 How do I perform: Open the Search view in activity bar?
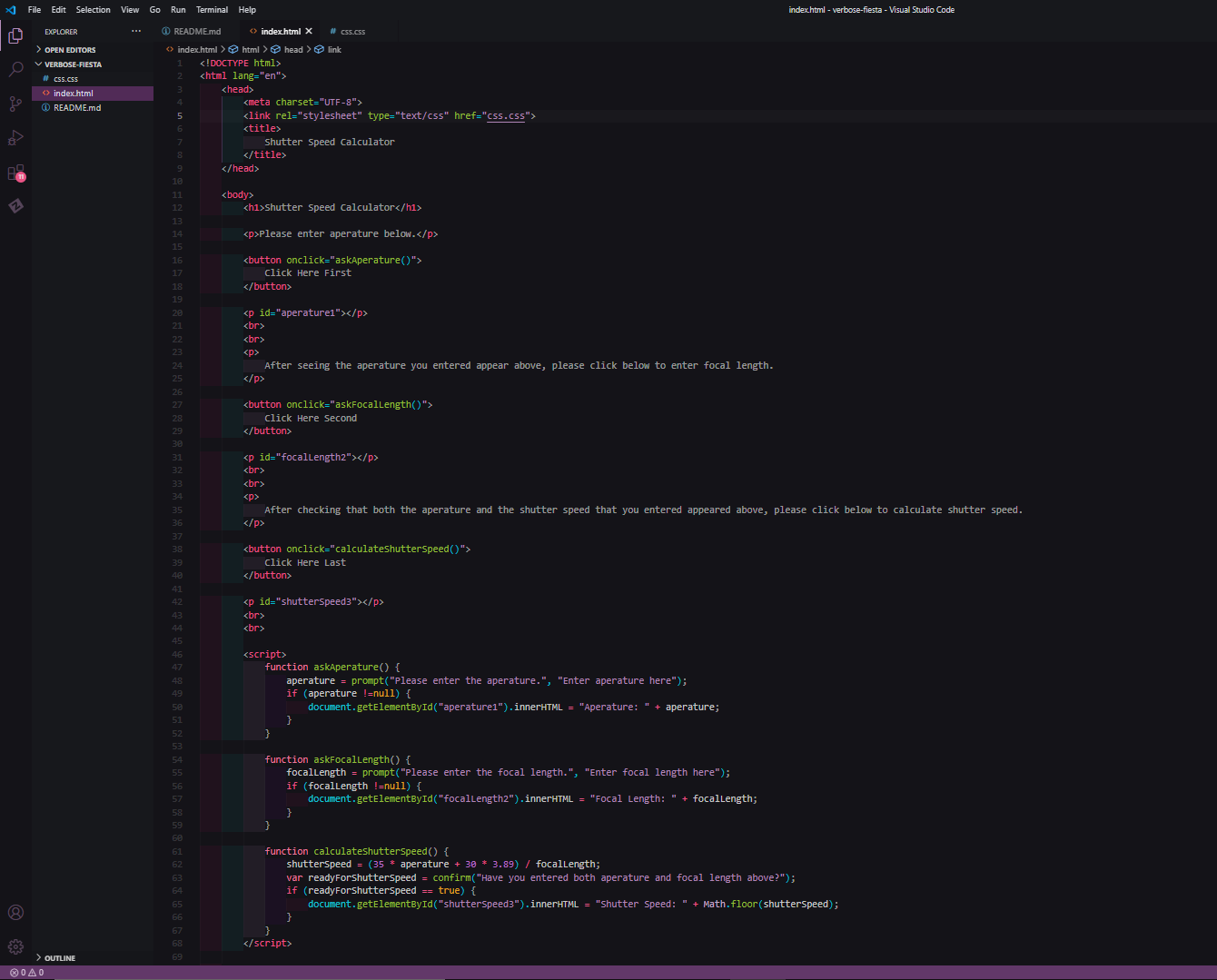[x=15, y=69]
